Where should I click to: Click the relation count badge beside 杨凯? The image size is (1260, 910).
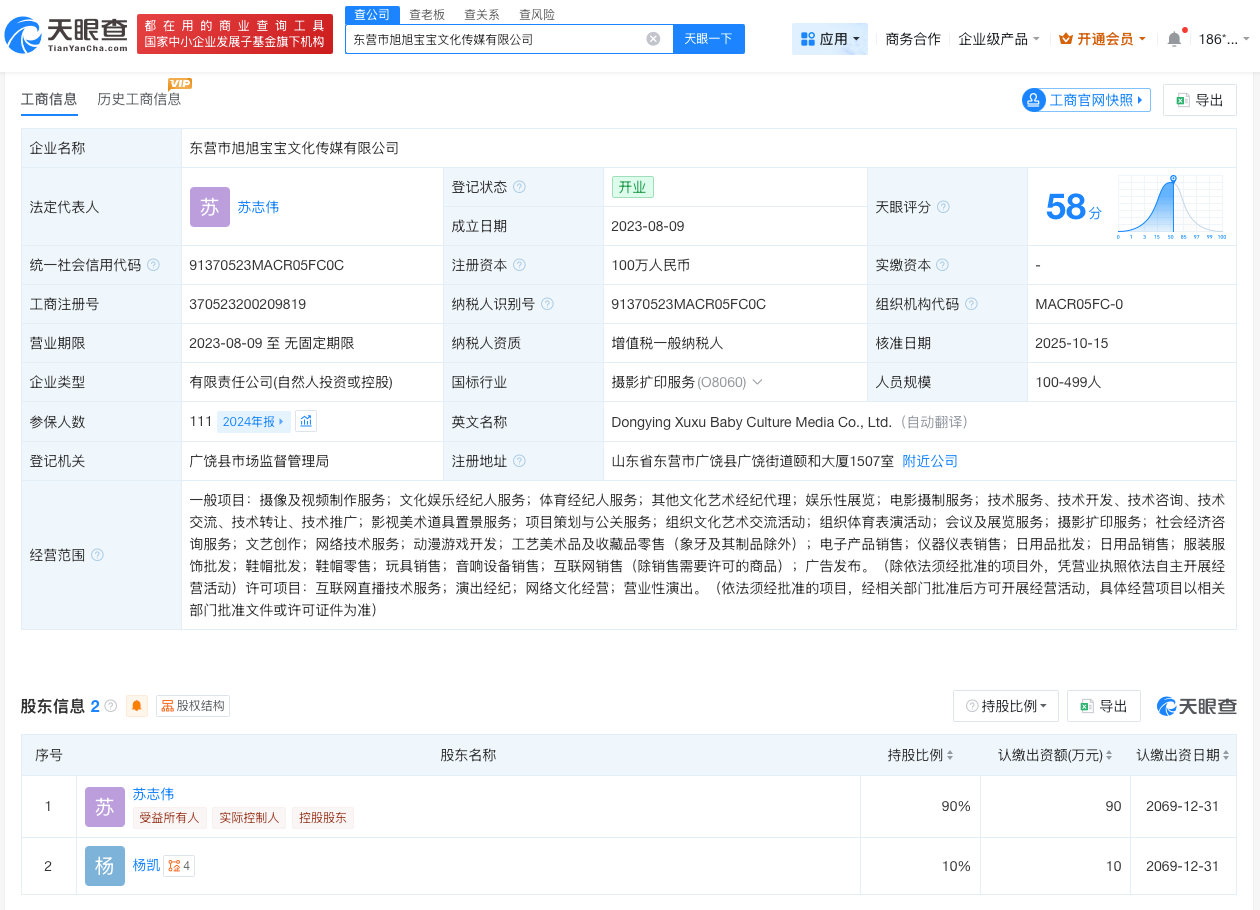point(180,866)
